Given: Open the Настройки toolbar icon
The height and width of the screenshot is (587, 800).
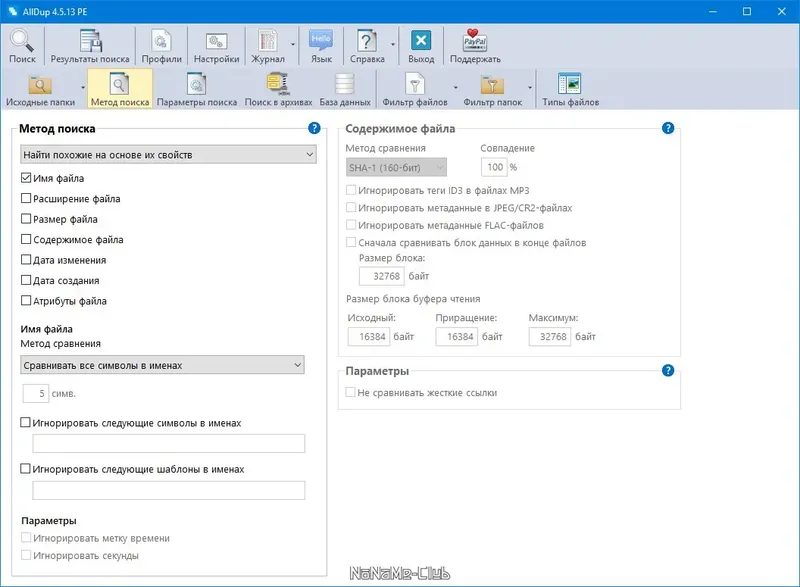Looking at the screenshot, I should point(216,42).
